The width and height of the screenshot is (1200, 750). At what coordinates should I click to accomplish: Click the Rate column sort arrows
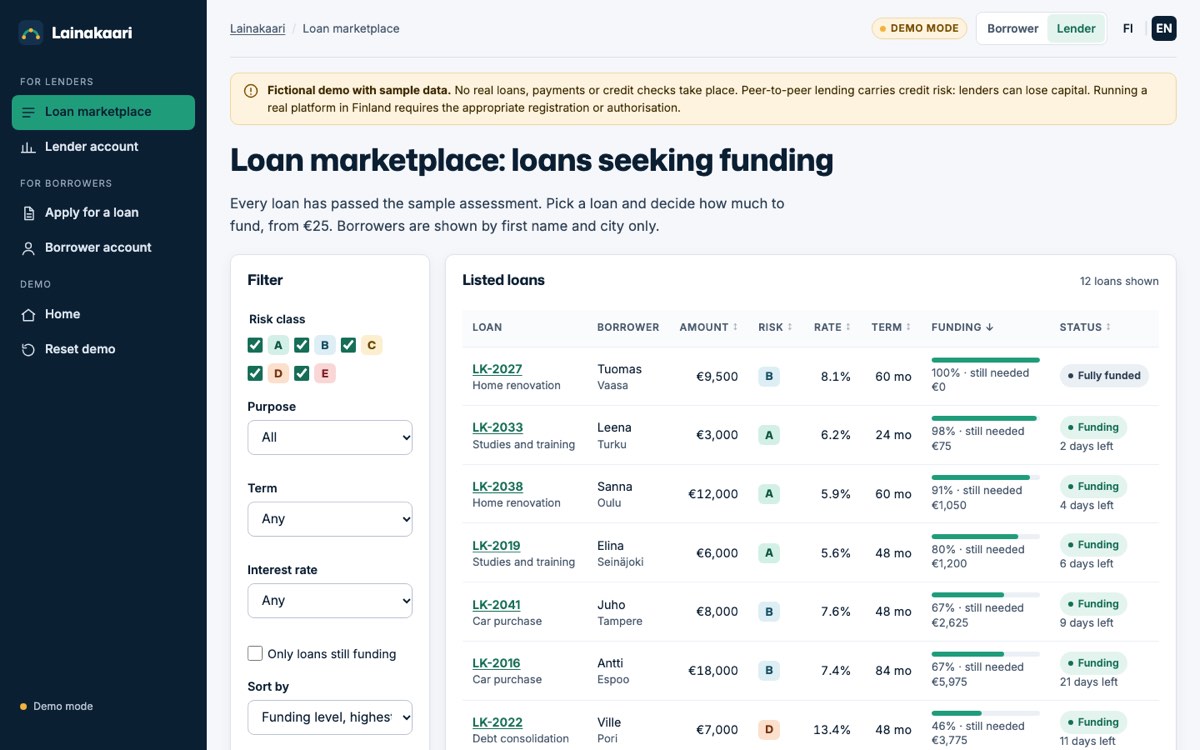(x=848, y=327)
